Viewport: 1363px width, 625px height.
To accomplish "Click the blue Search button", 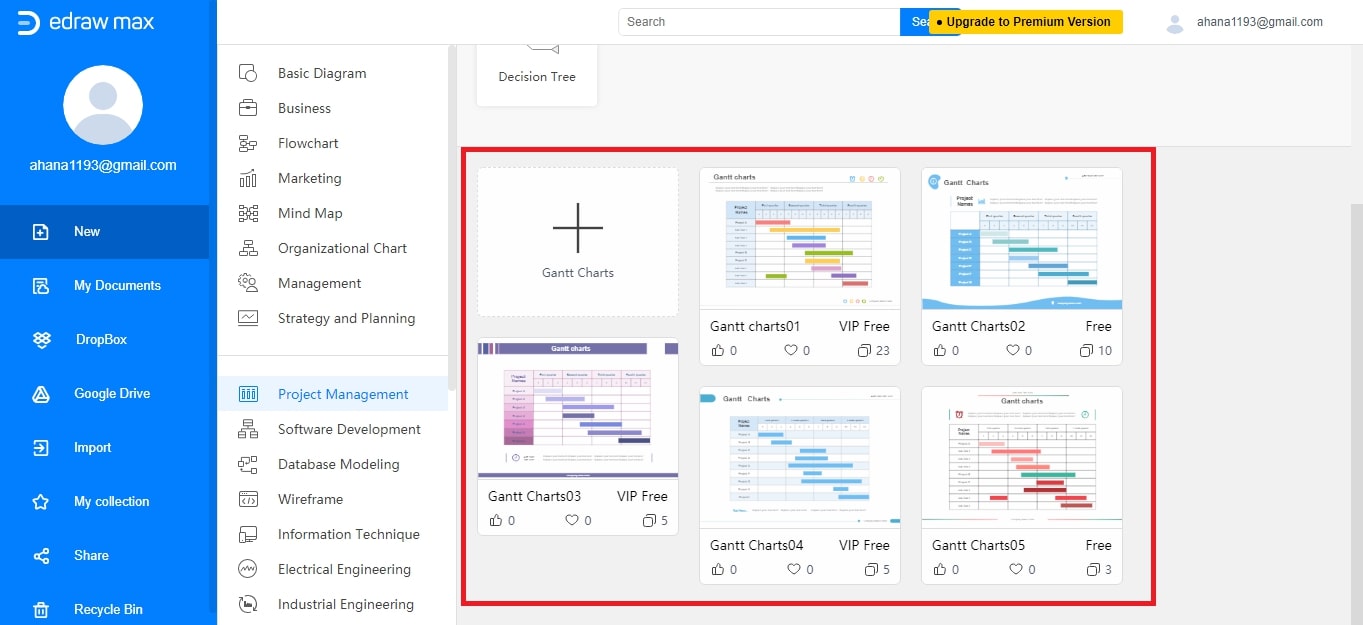I will (x=915, y=22).
